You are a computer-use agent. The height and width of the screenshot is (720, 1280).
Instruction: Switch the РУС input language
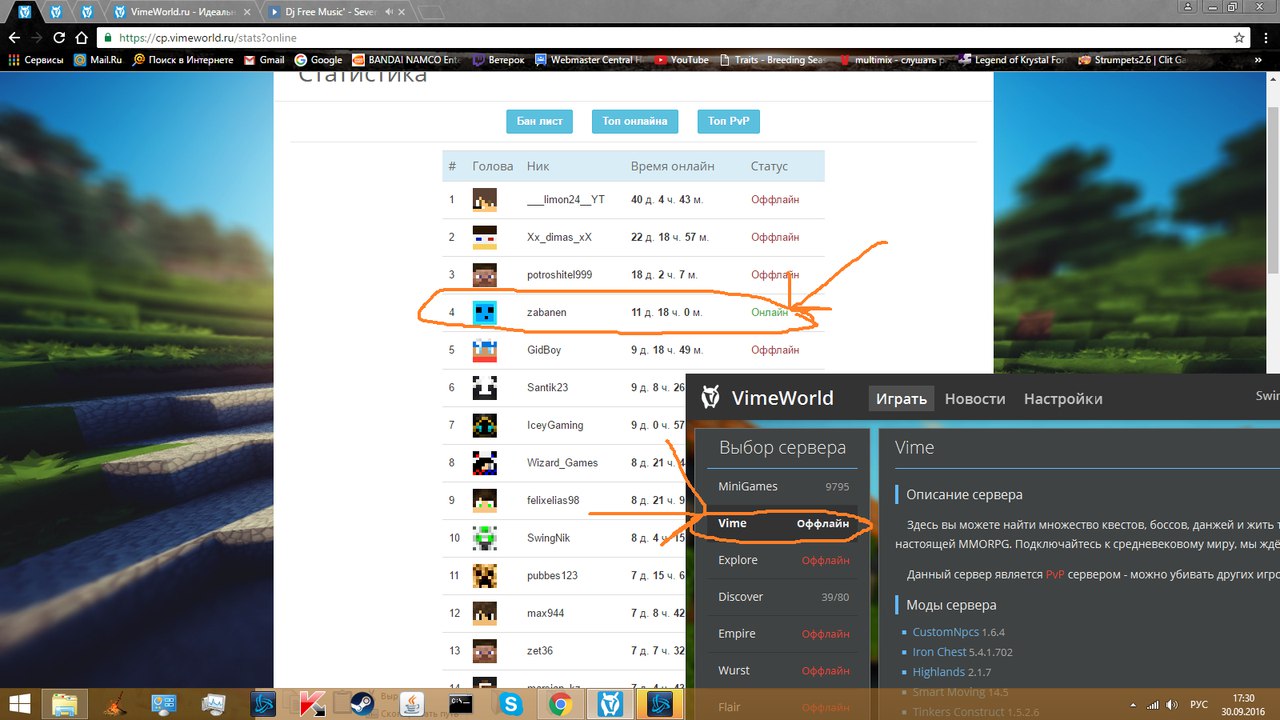(1199, 705)
